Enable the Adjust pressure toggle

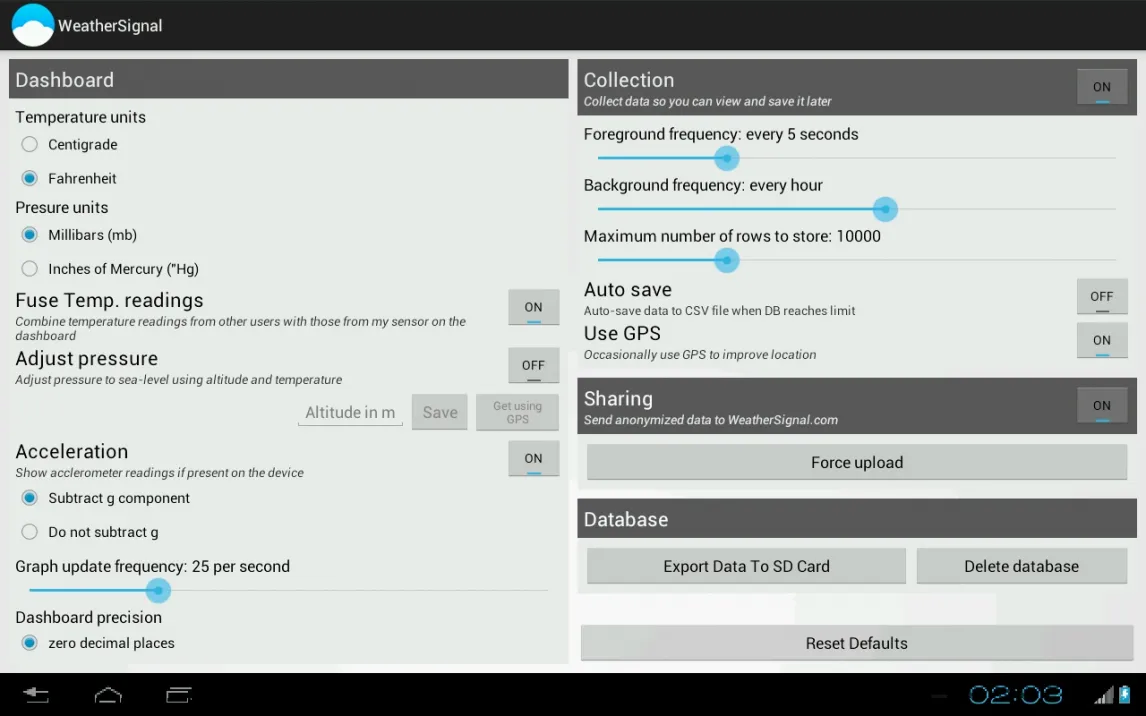[x=533, y=366]
